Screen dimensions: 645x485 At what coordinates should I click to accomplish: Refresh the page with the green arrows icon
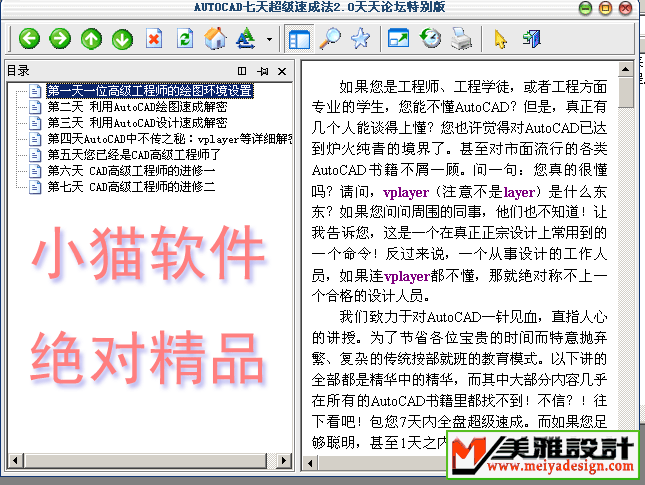185,39
